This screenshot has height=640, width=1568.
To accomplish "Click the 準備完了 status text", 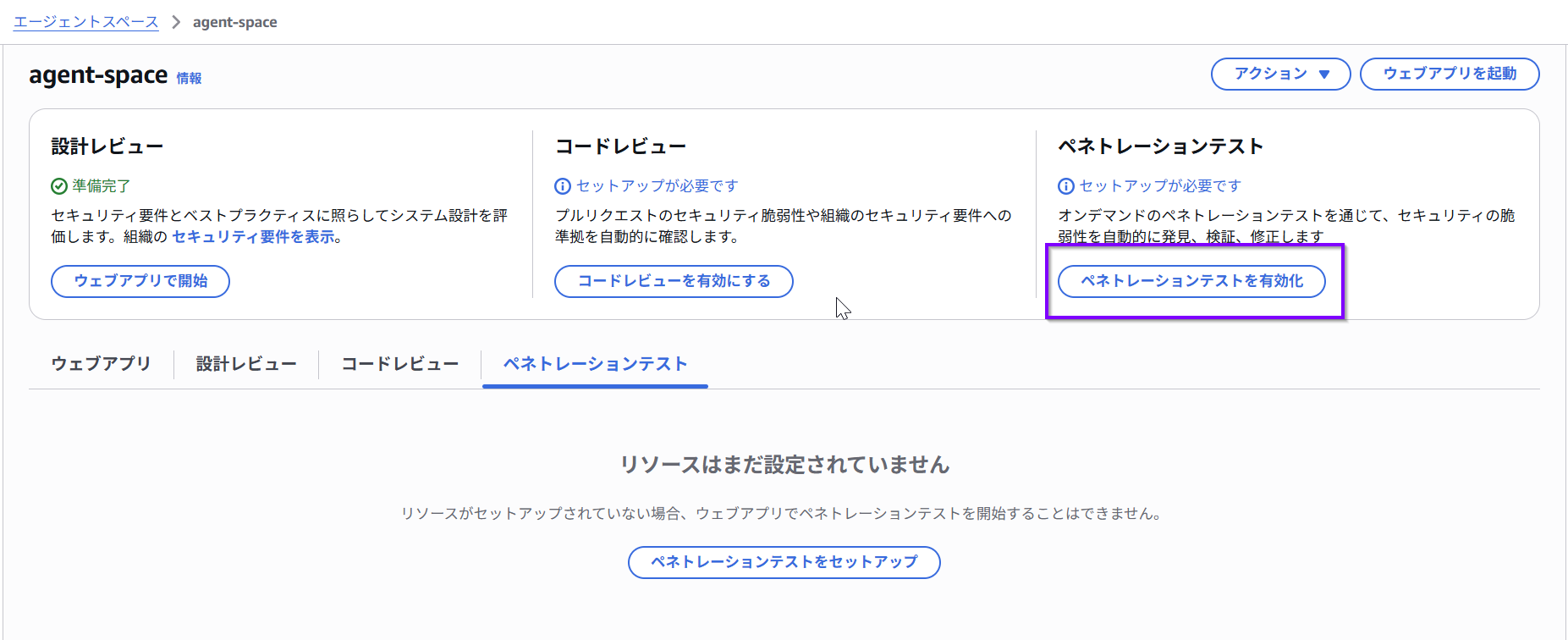I will coord(102,186).
